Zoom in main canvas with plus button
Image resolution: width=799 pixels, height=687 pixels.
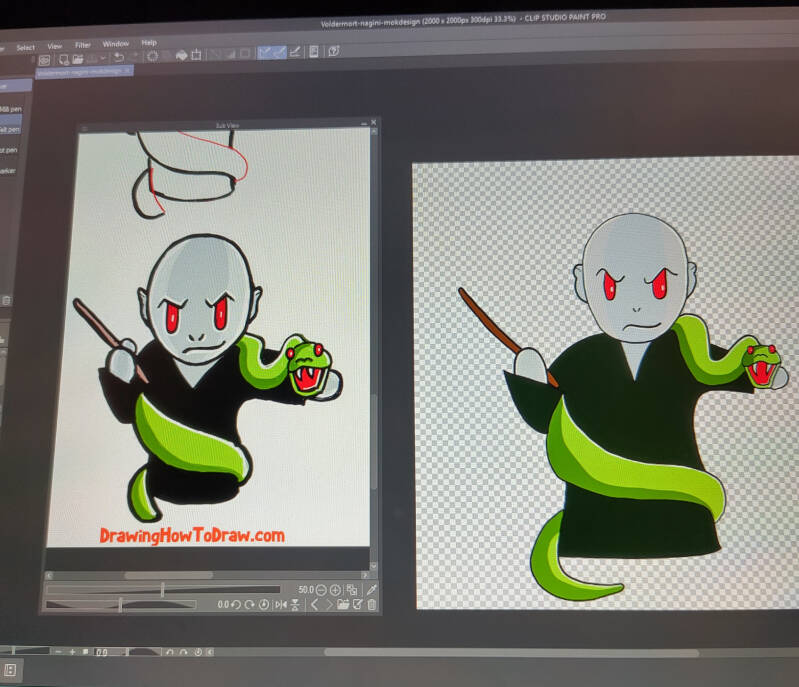coord(72,651)
